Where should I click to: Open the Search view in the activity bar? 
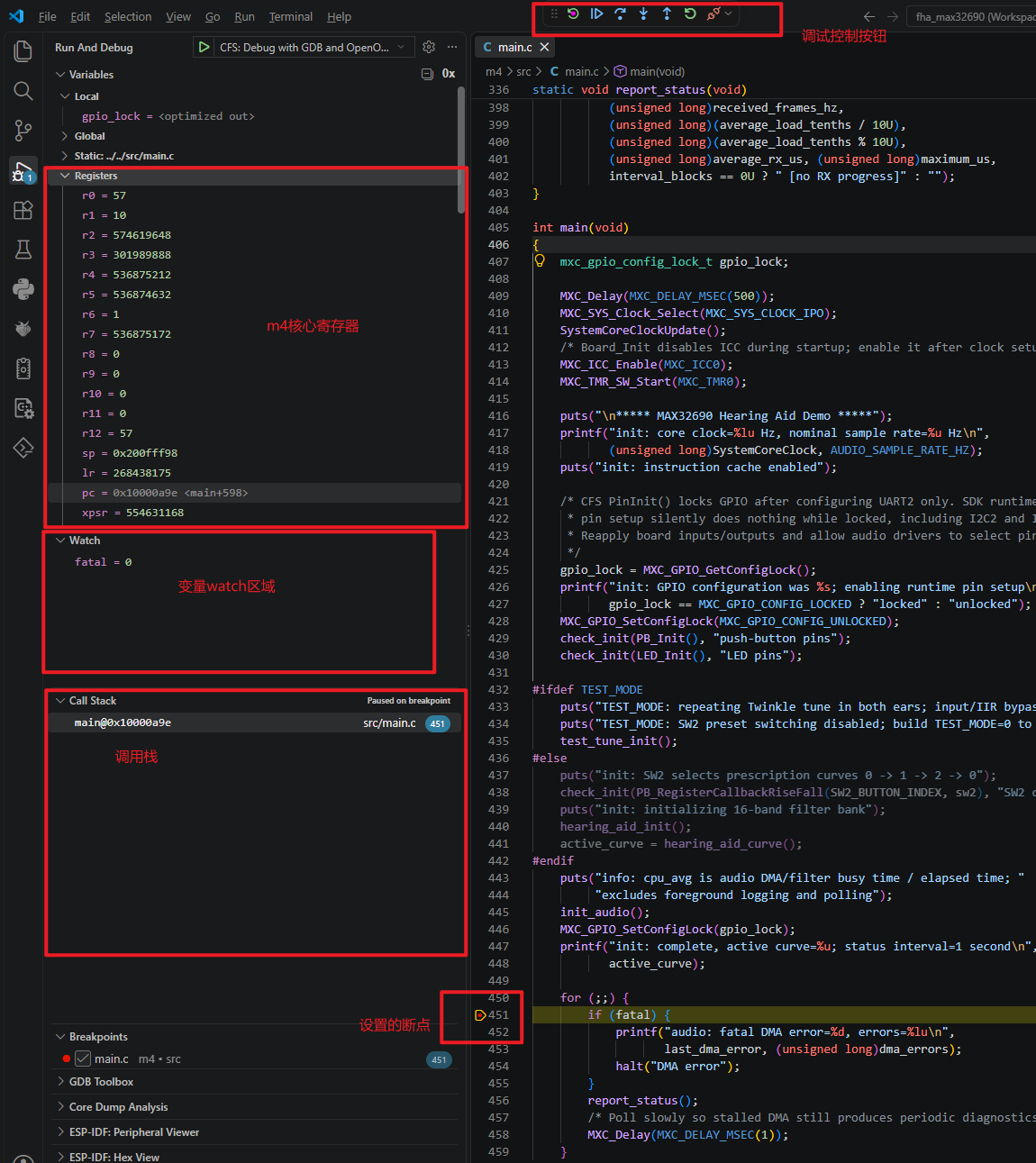point(23,91)
